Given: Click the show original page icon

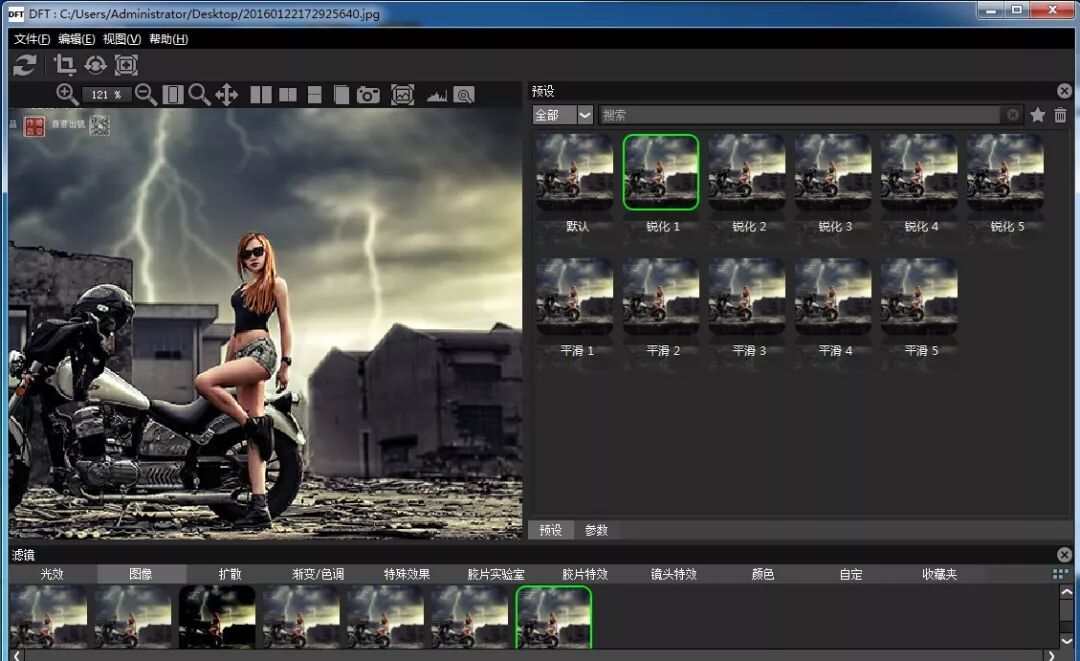Looking at the screenshot, I should click(x=341, y=94).
